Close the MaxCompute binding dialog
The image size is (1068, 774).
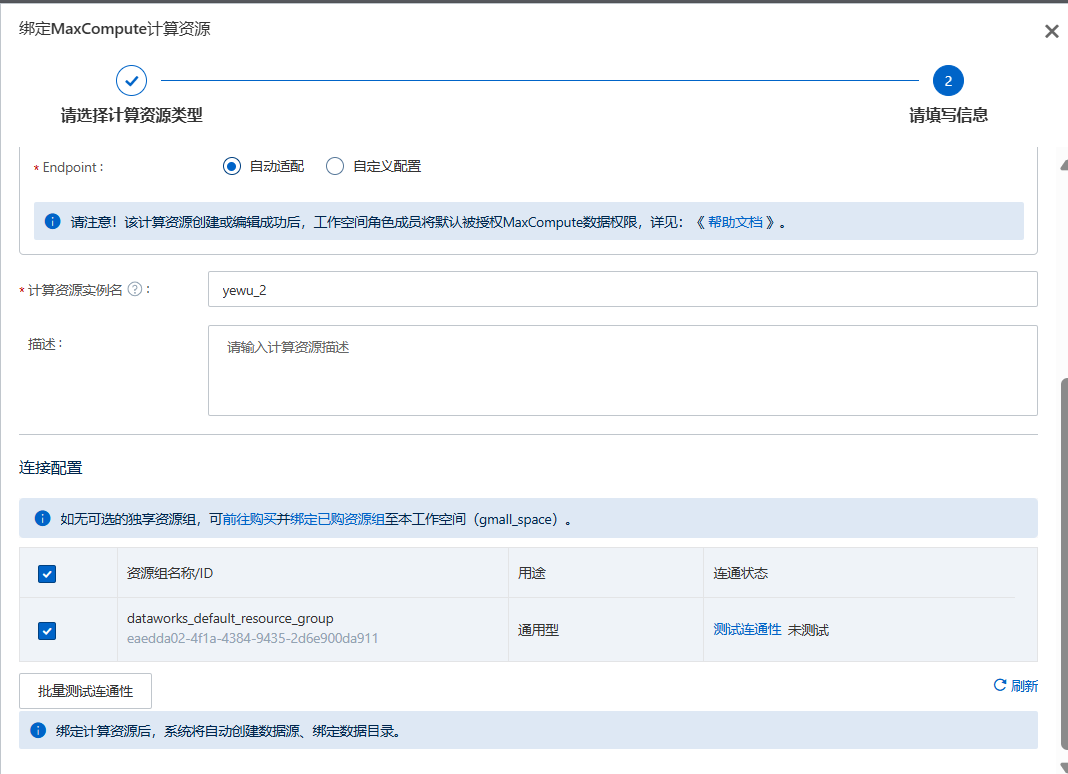pos(1052,31)
